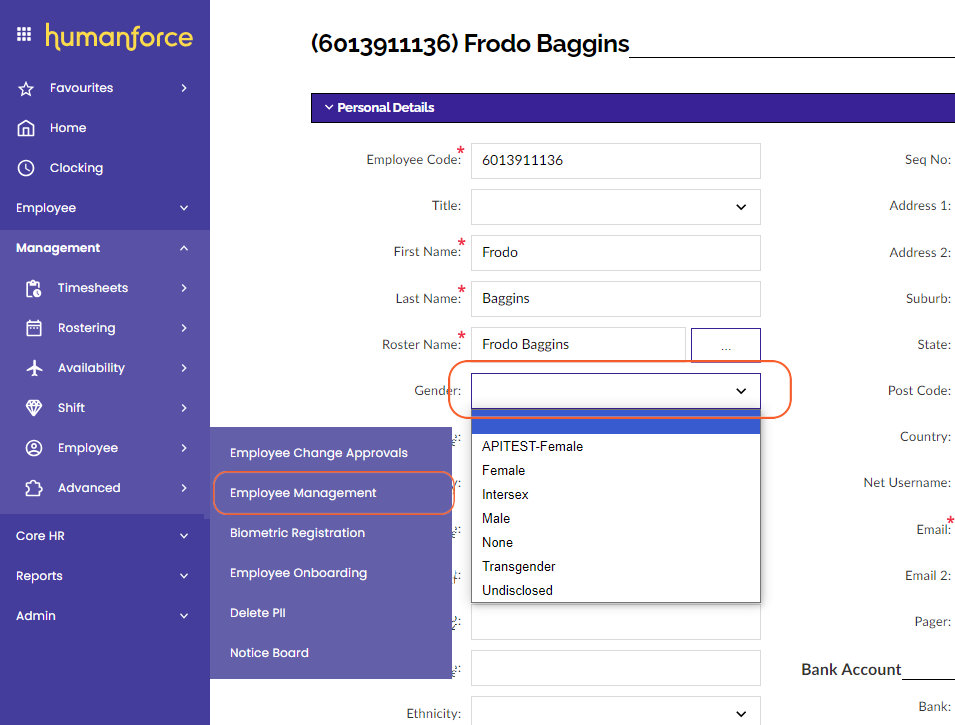The height and width of the screenshot is (725, 955).
Task: Click the Home house icon
Action: 27,128
